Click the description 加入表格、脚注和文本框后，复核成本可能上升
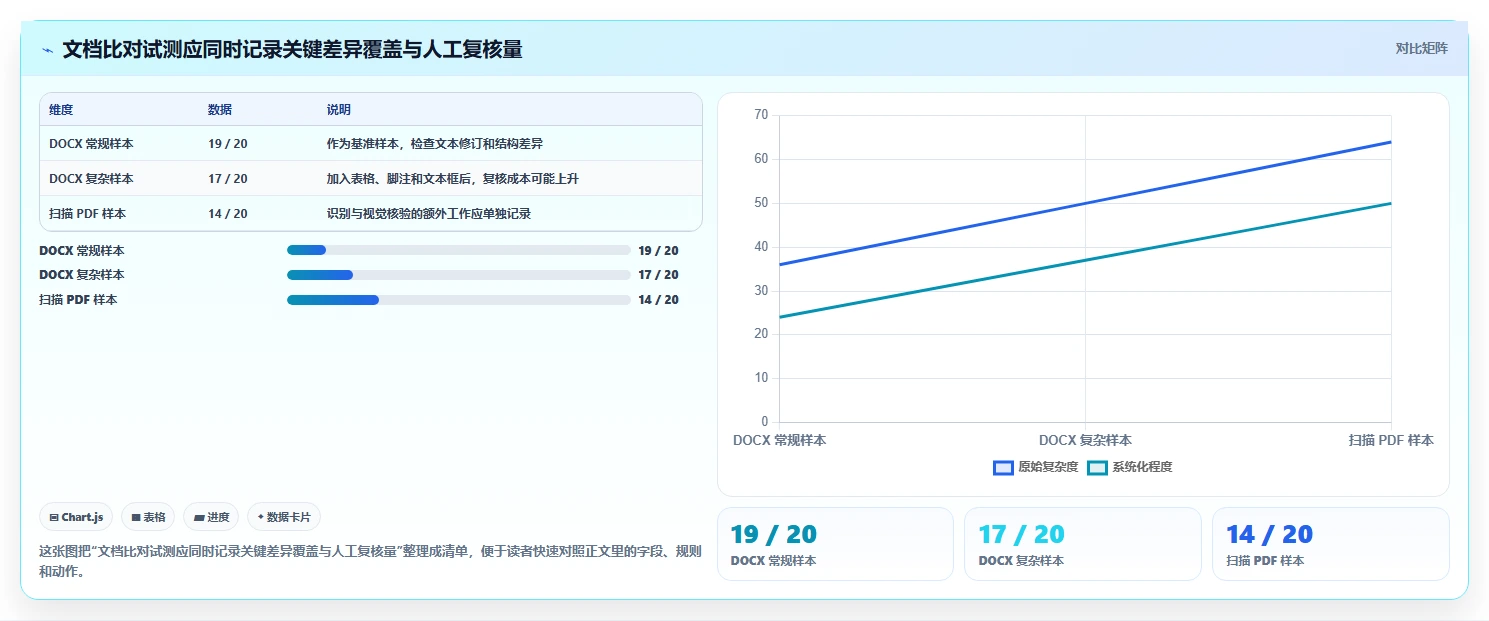This screenshot has height=621, width=1489. (453, 179)
